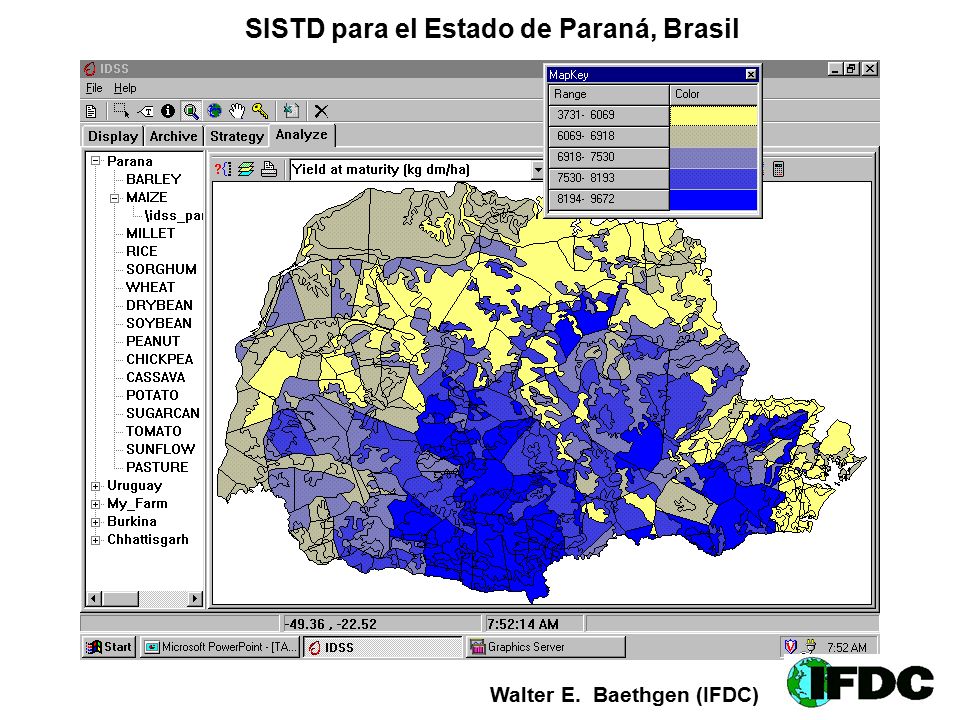Close the MapKey window
960x720 pixels.
click(751, 75)
